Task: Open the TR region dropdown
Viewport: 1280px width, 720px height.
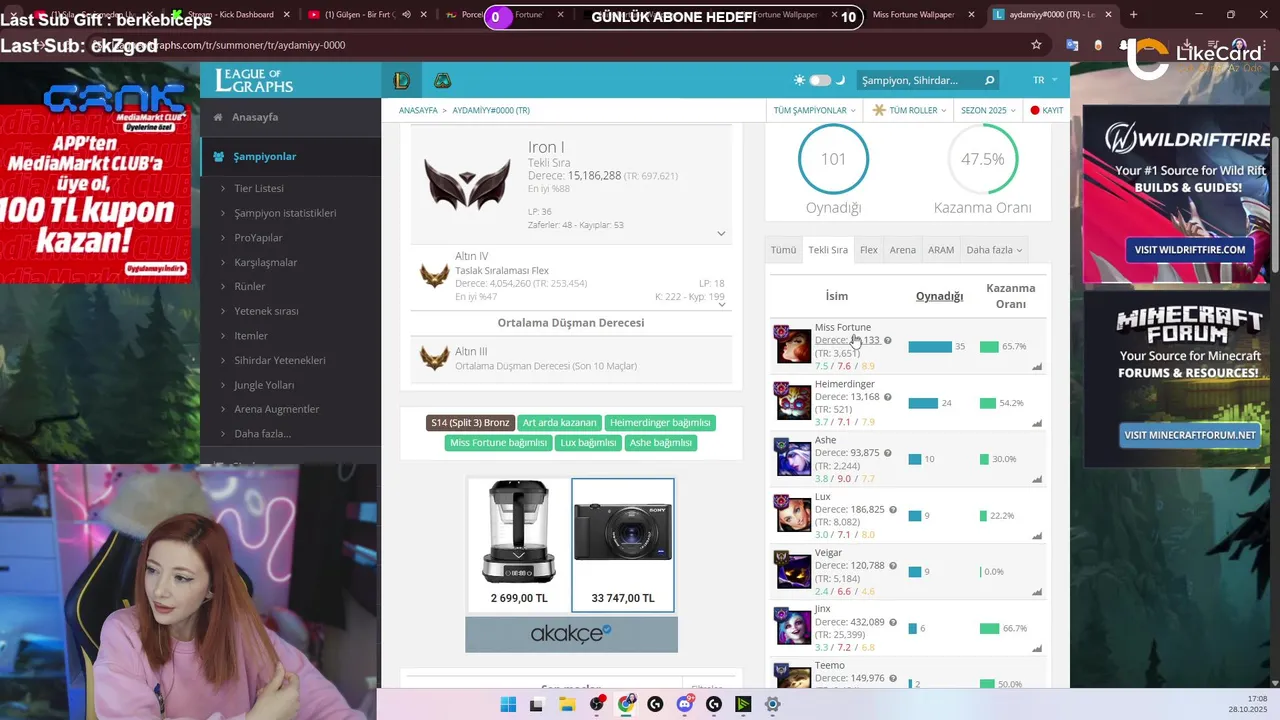Action: (x=1045, y=80)
